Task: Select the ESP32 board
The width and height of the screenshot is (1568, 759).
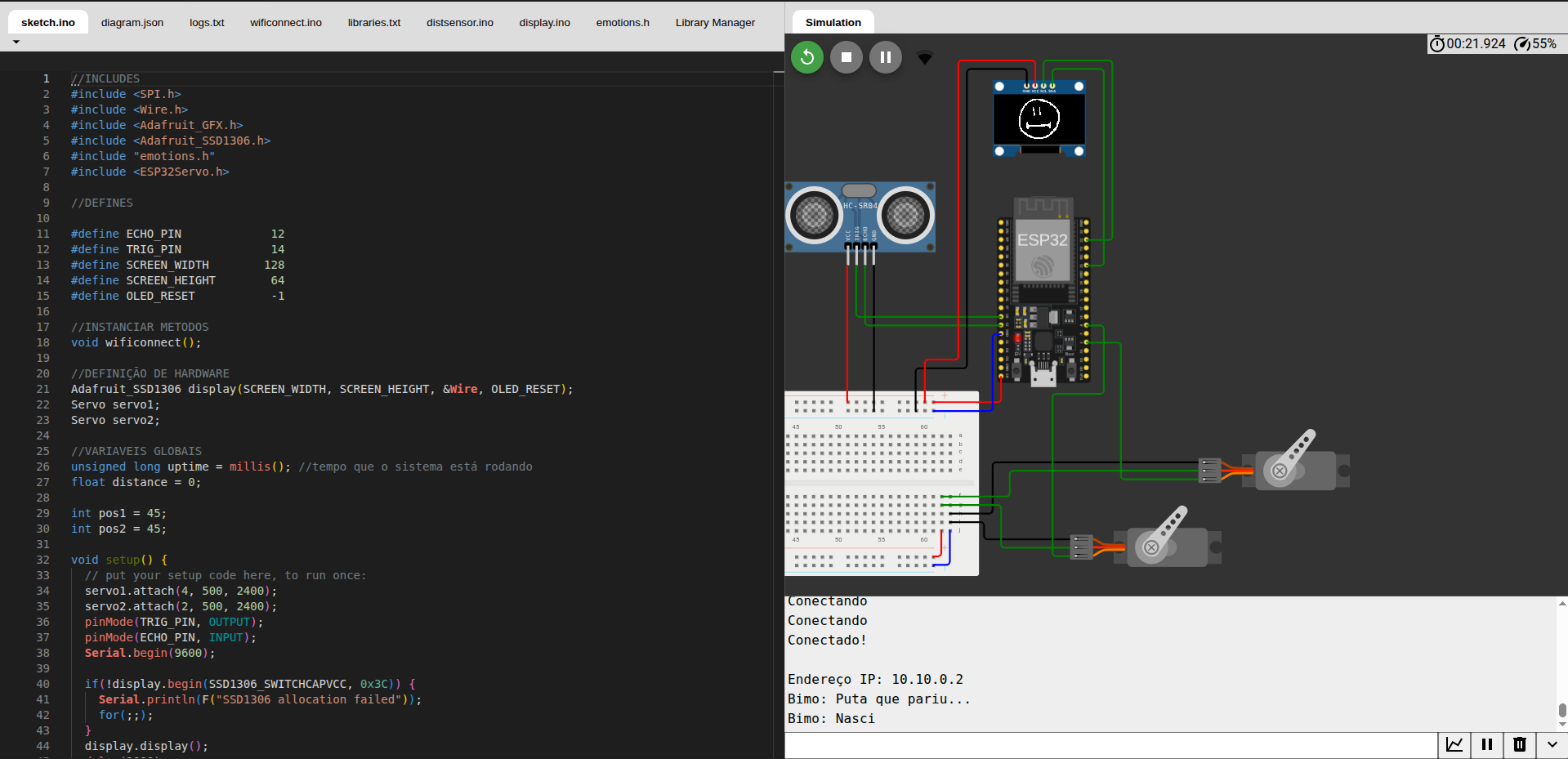Action: pos(1043,290)
